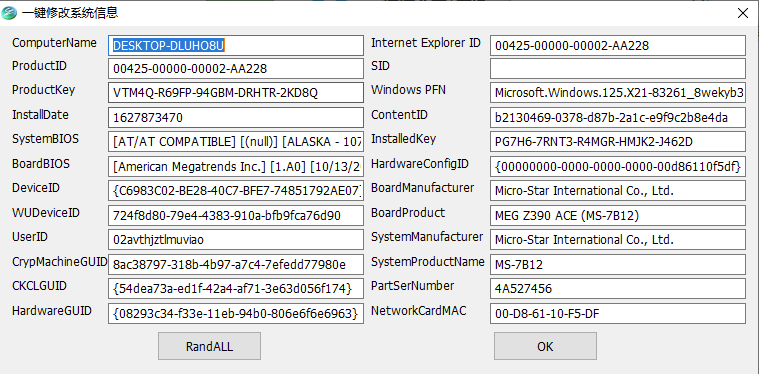Click the empty SID field
Viewport: 759px width, 374px height.
coord(618,69)
